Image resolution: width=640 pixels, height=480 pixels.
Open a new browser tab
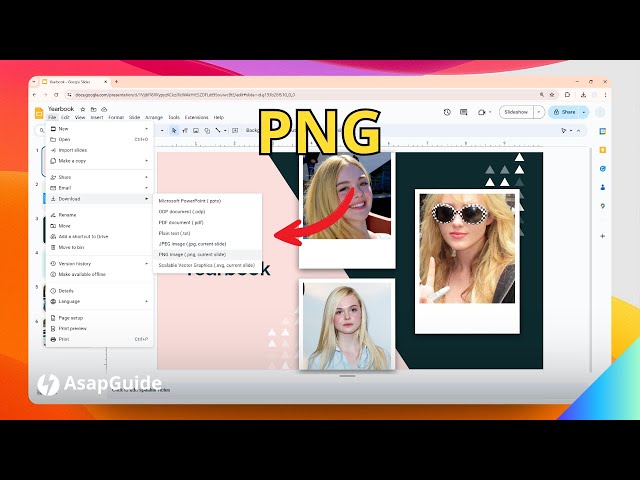[116, 82]
